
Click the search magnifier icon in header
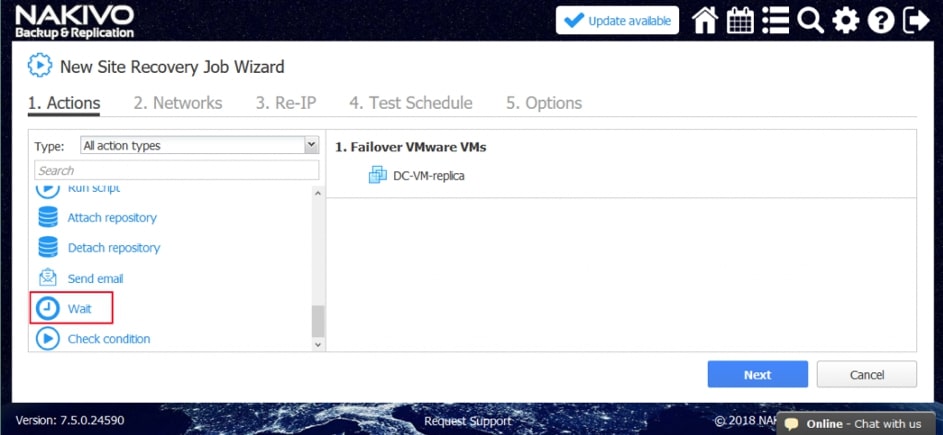(x=810, y=21)
